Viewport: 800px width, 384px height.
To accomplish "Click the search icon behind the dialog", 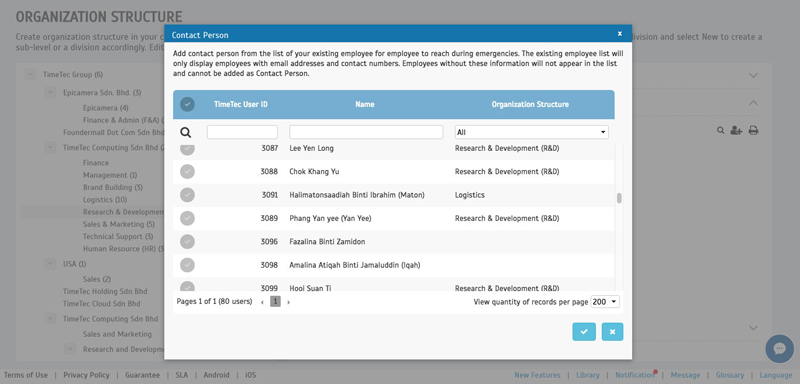I will click(x=720, y=131).
